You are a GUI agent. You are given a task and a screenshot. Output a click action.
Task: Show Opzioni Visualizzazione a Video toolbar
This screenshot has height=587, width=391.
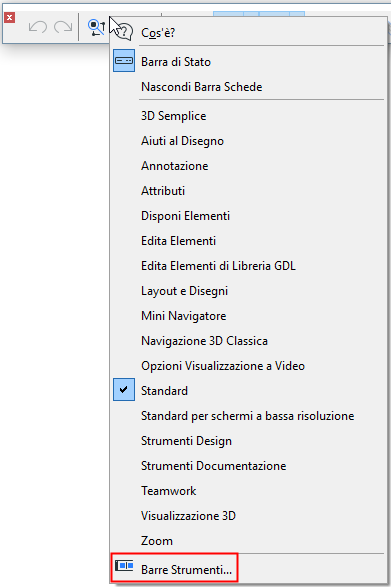pos(249,366)
